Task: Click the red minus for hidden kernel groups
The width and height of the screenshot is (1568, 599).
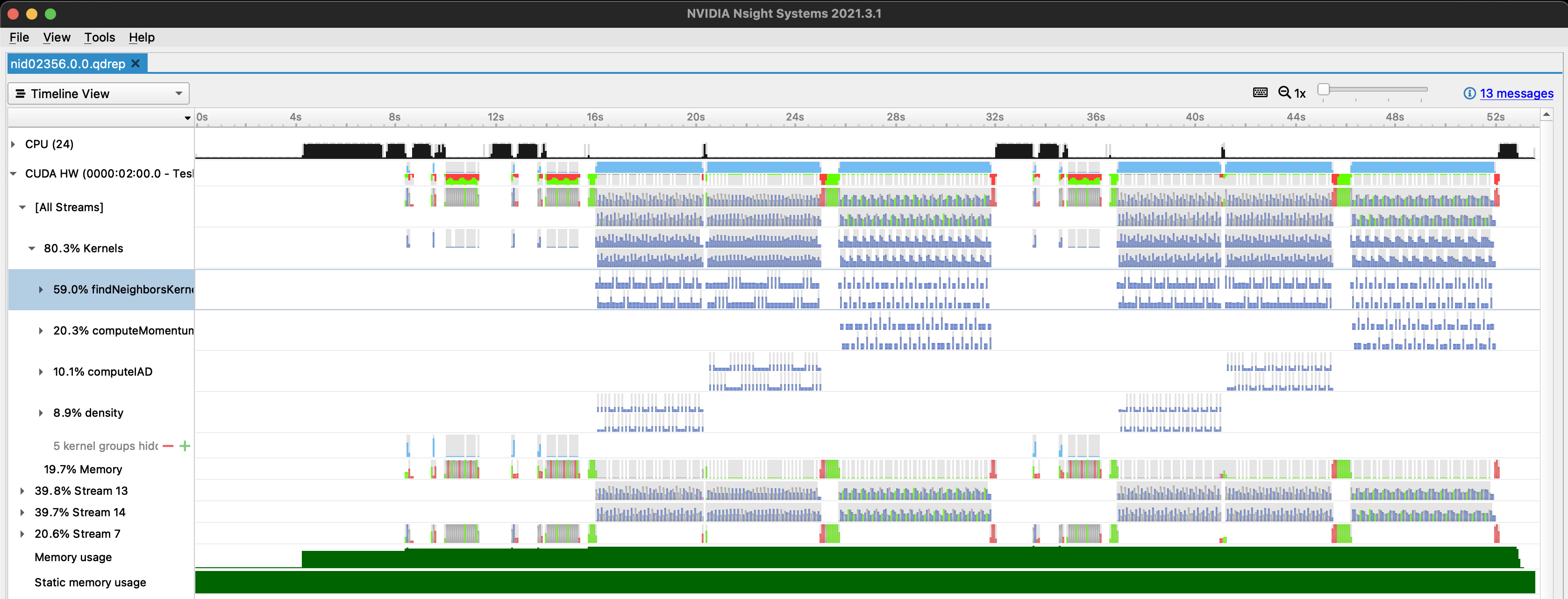Action: point(169,446)
